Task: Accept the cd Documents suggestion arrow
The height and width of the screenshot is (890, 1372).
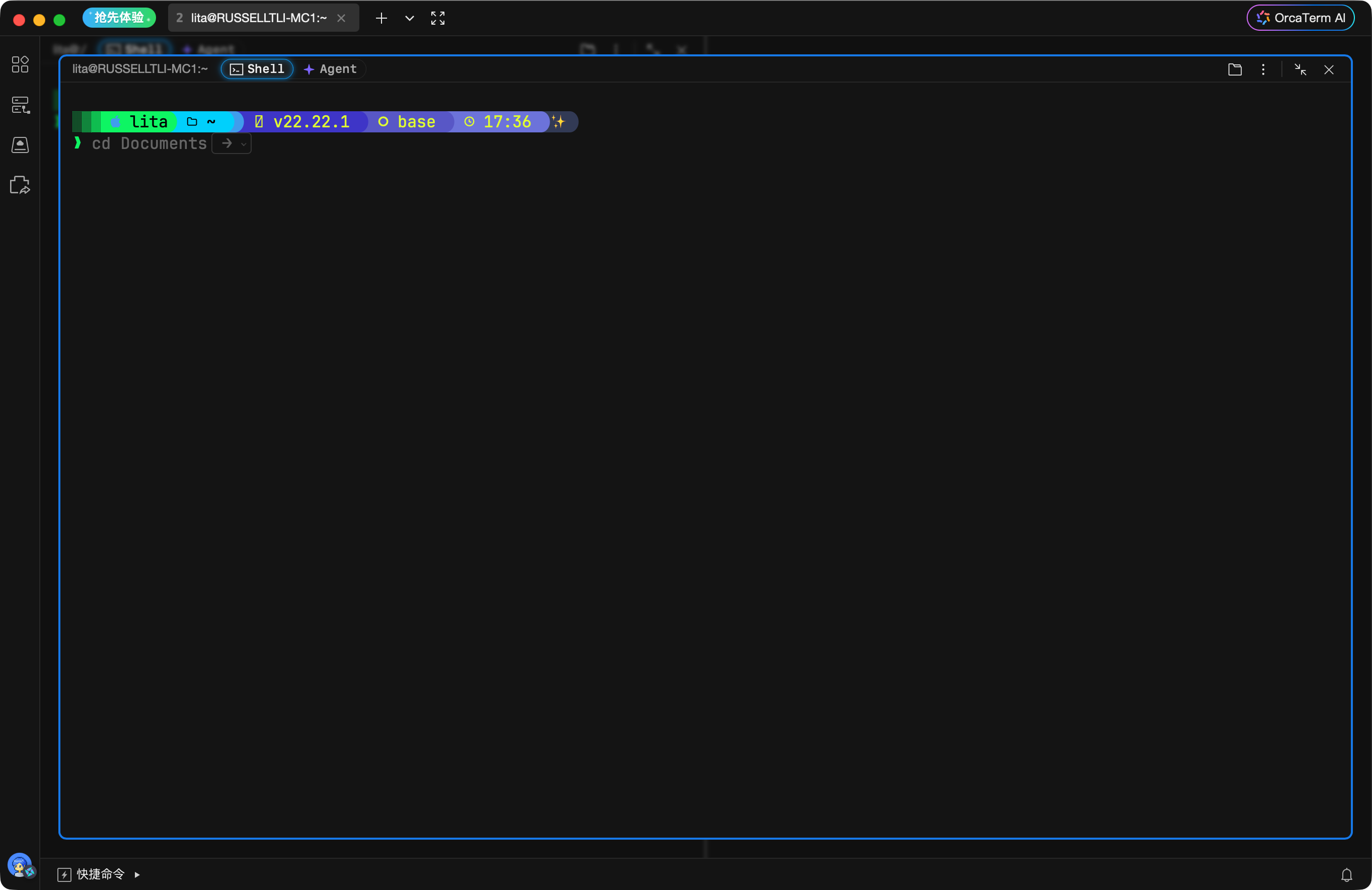Action: (x=226, y=143)
